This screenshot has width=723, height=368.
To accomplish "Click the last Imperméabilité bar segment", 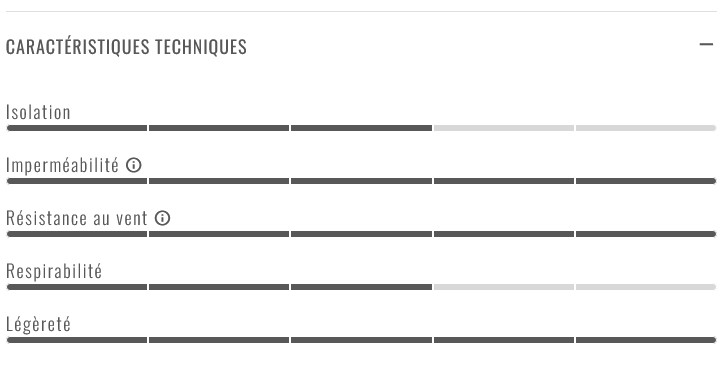I will (646, 181).
